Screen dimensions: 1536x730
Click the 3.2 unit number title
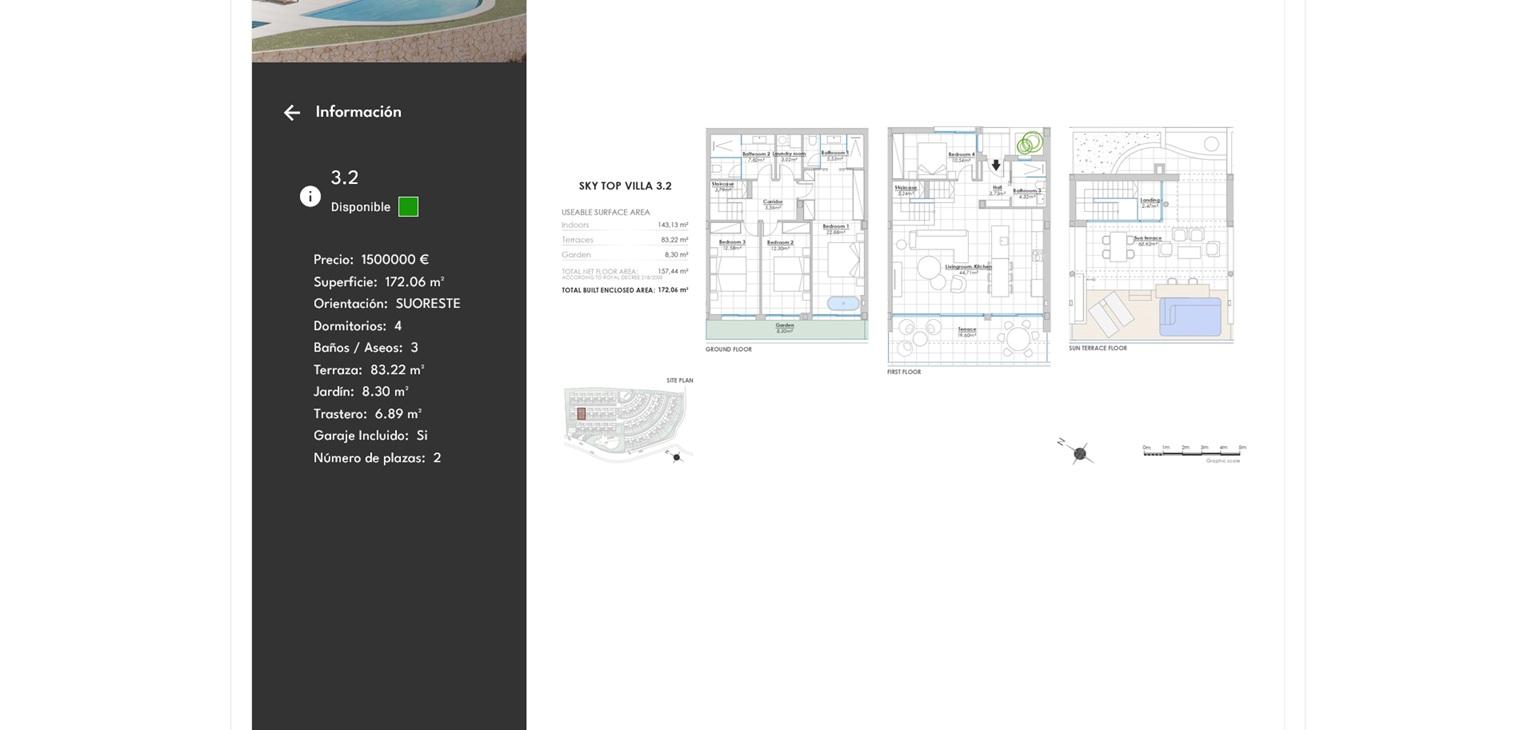345,178
